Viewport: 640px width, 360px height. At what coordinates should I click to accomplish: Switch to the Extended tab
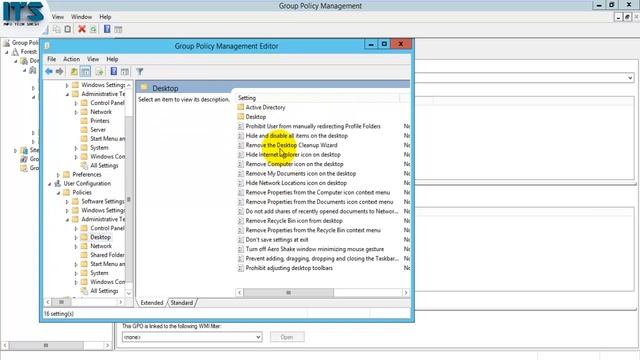click(151, 303)
